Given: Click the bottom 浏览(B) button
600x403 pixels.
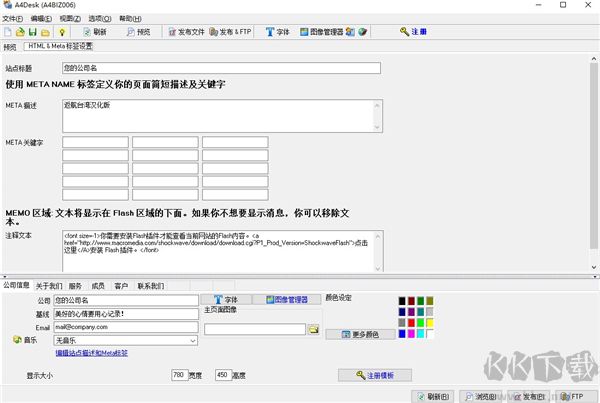Looking at the screenshot, I should pyautogui.click(x=481, y=396).
